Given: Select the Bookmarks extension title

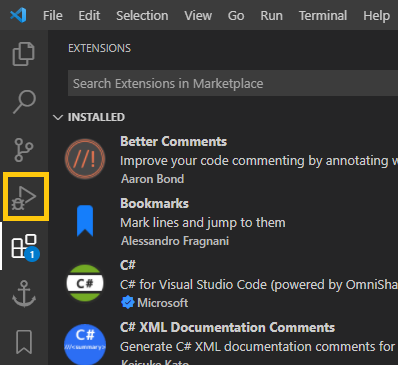Looking at the screenshot, I should 154,203.
